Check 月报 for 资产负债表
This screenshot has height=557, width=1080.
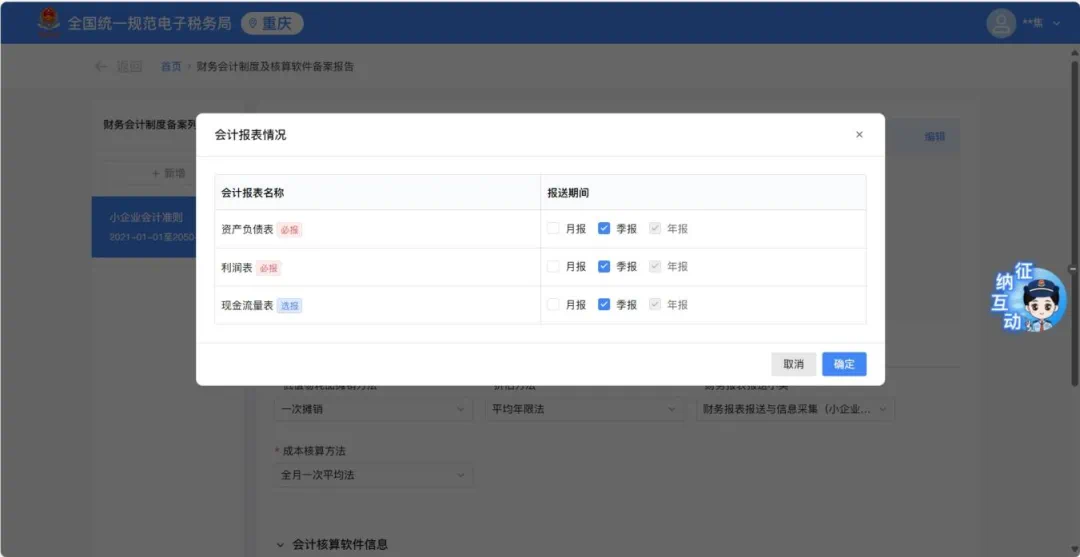tap(553, 229)
